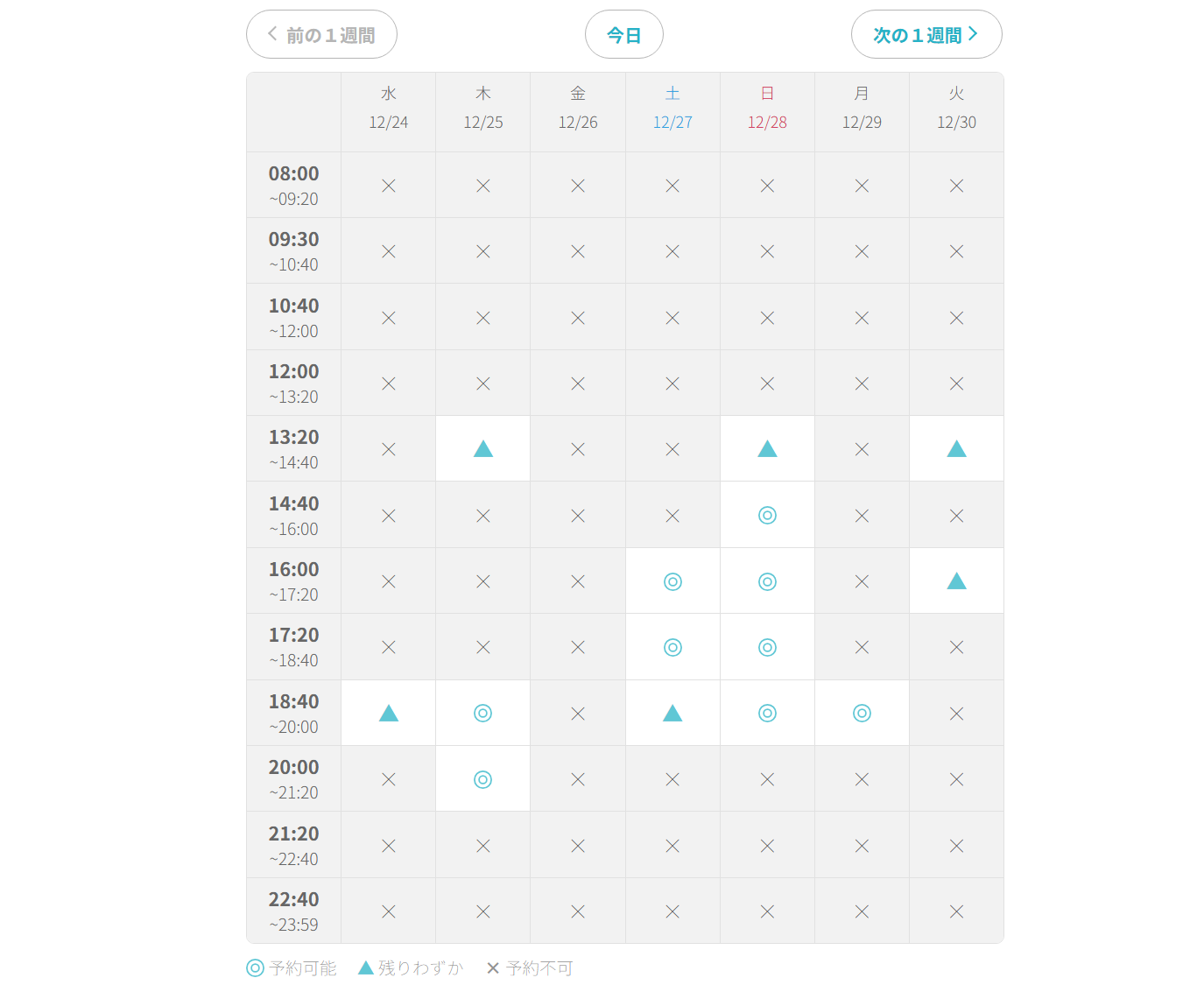This screenshot has width=1204, height=992.
Task: Book available slot 12/28 at 18:40
Action: click(767, 714)
